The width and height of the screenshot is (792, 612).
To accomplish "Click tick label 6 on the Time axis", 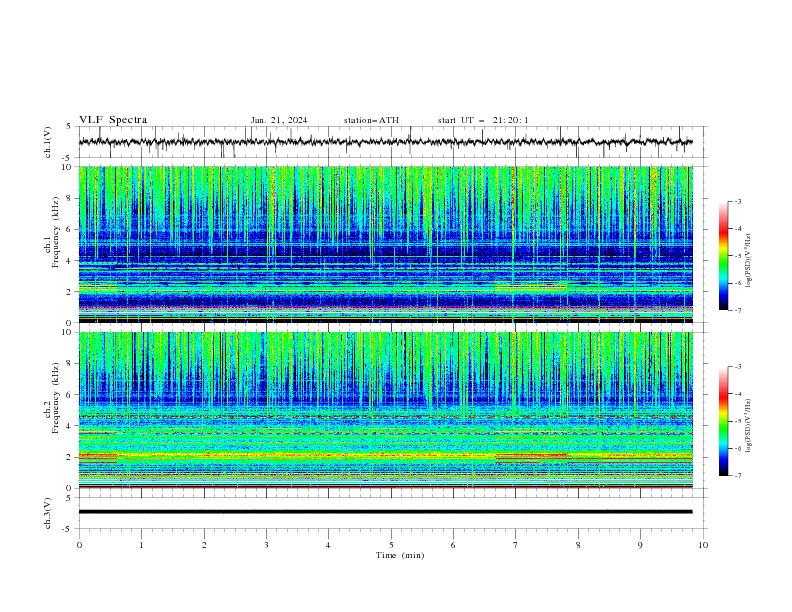I will click(x=453, y=545).
